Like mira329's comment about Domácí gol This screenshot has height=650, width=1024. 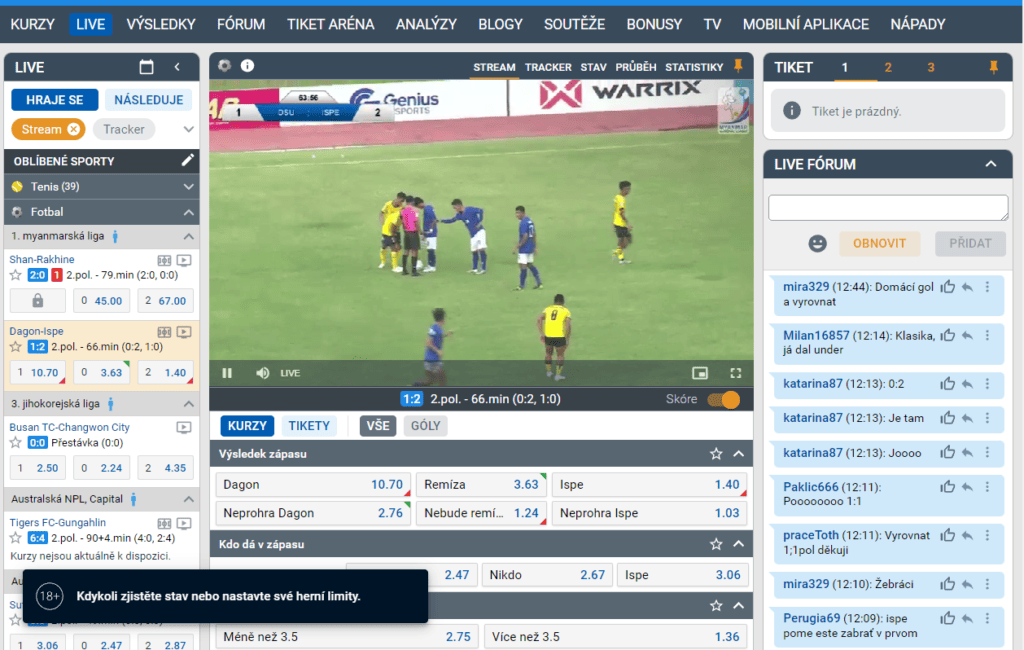(948, 287)
